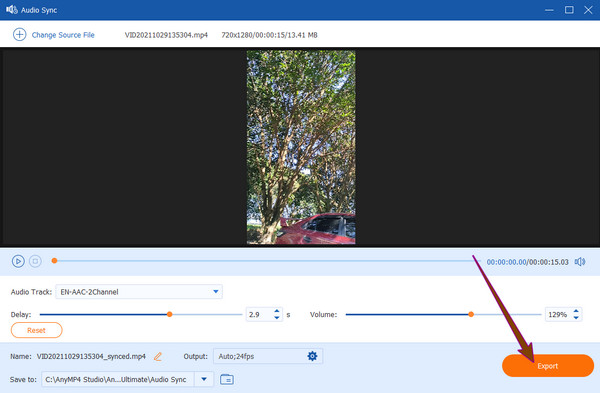Click the file name VID20211029135304_synced.mp4
The image size is (600, 393).
tap(91, 356)
